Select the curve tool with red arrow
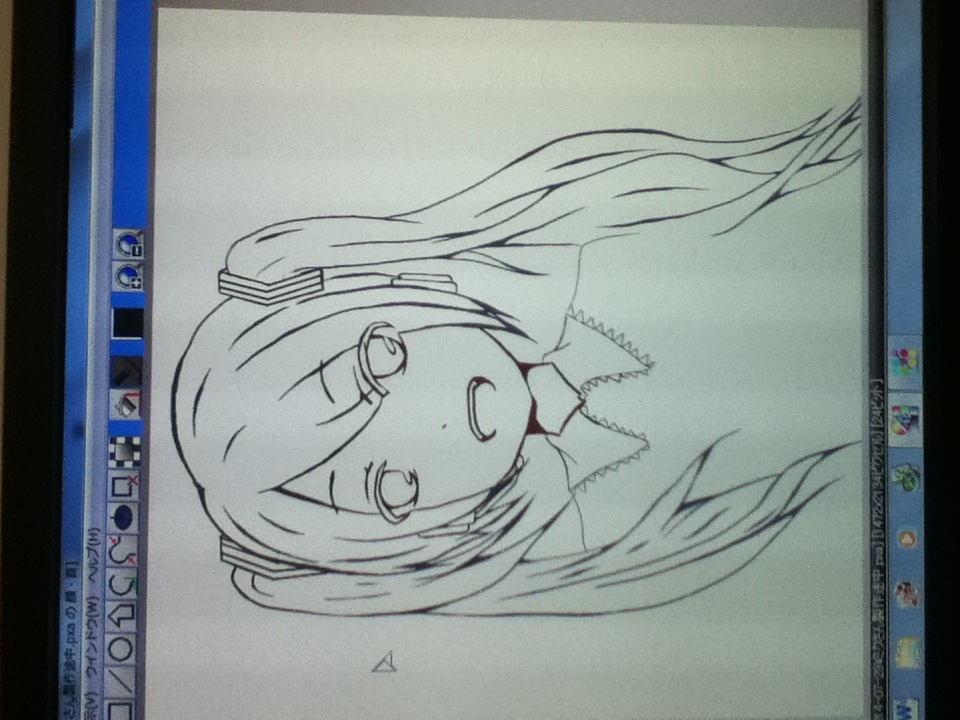Screen dimensions: 960x720 pos(123,549)
